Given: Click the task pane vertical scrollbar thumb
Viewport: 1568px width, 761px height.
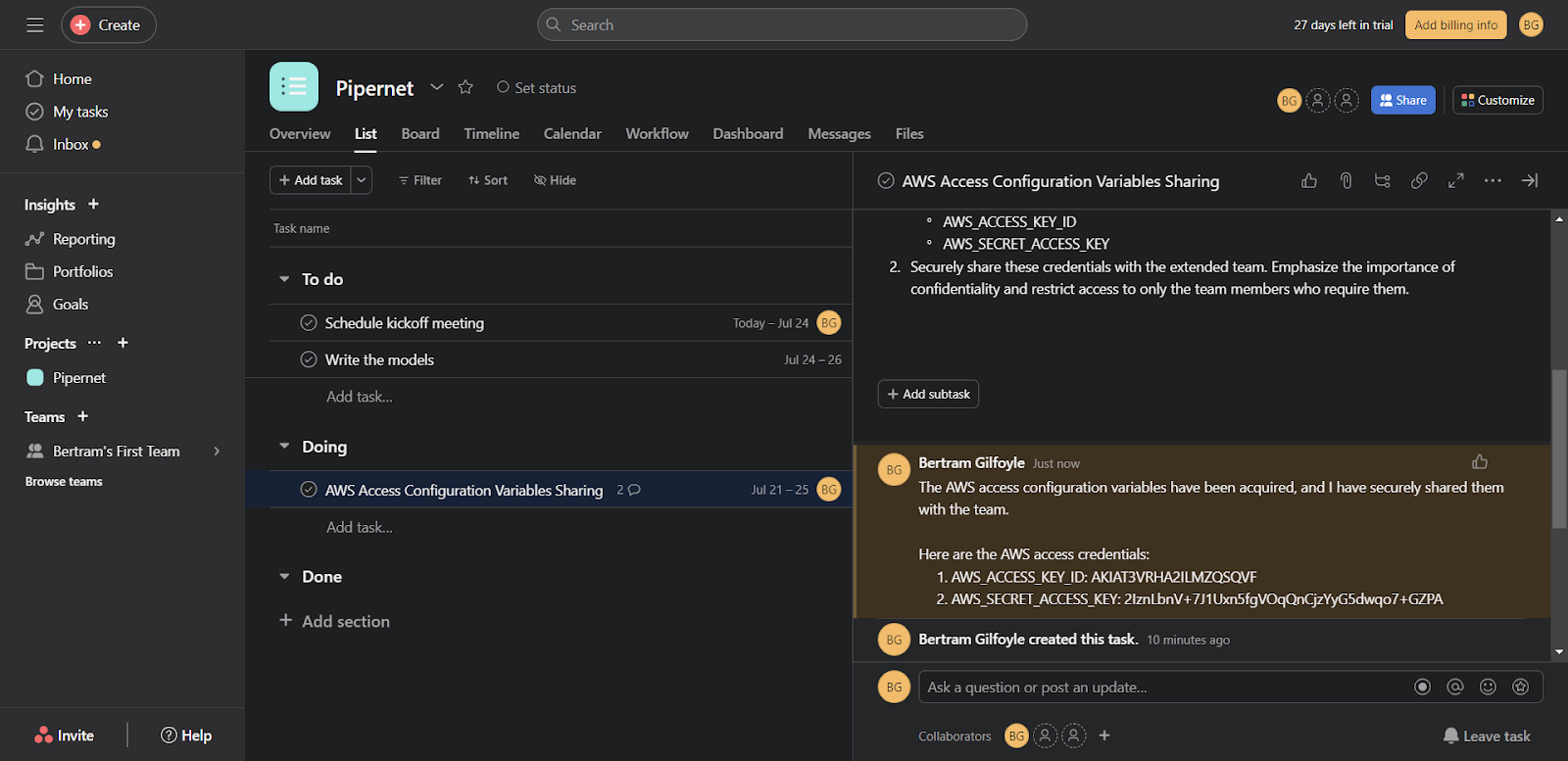Looking at the screenshot, I should tap(1559, 449).
